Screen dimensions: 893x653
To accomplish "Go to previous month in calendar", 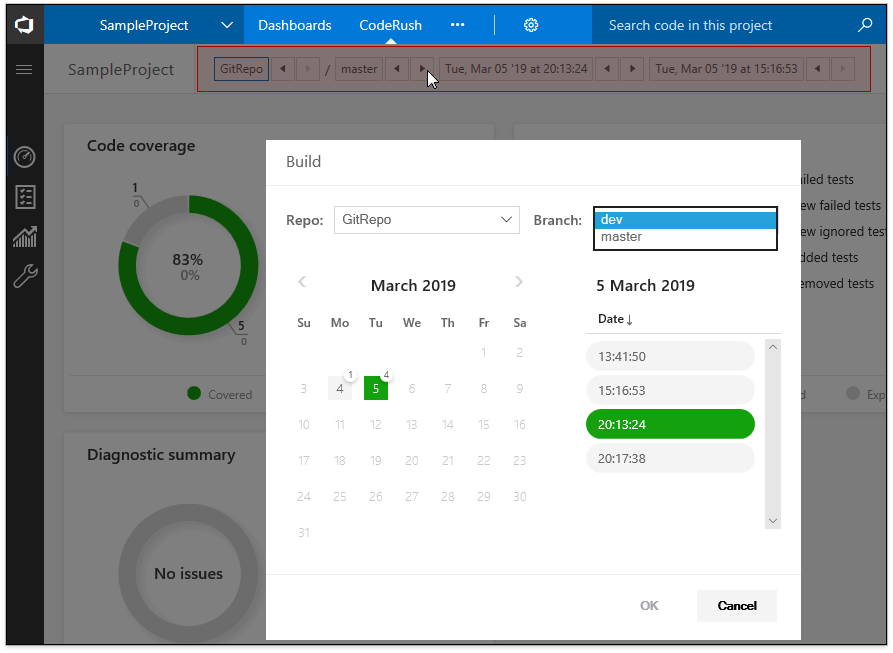I will tap(302, 283).
